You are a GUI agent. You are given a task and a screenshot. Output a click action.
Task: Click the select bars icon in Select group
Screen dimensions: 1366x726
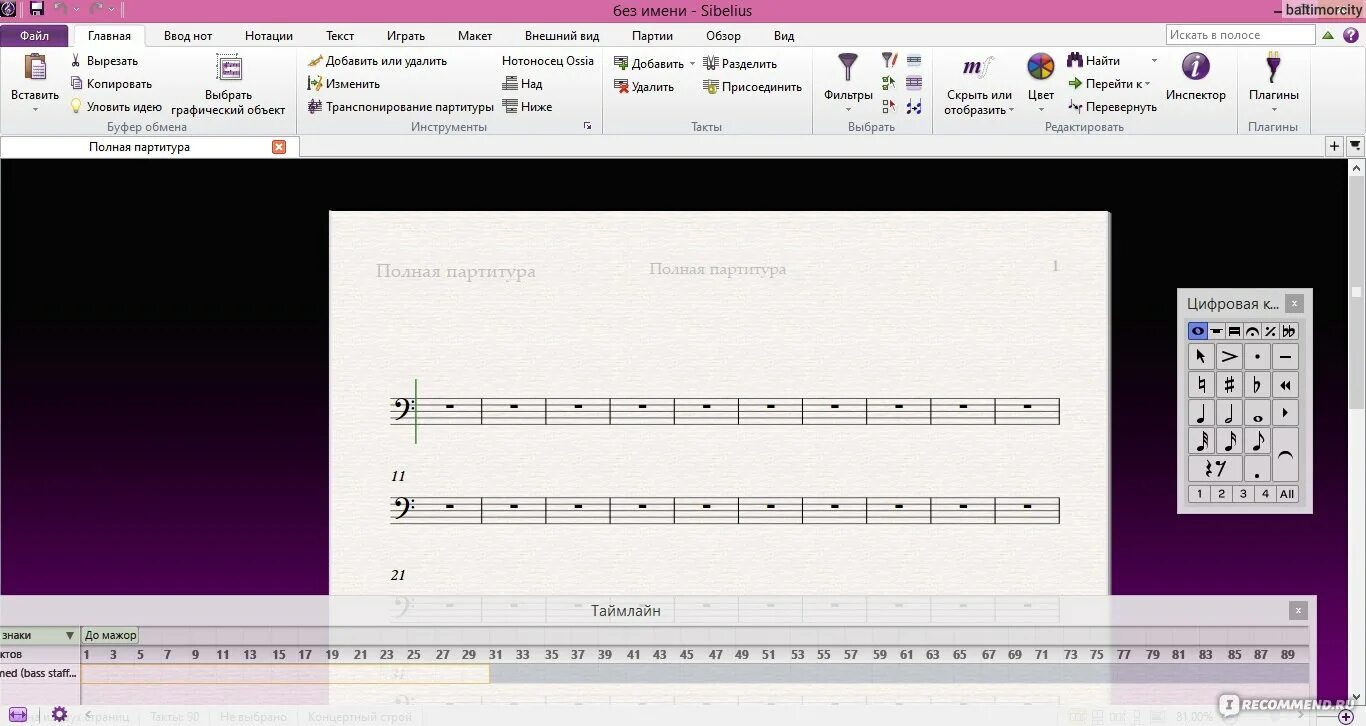point(914,61)
